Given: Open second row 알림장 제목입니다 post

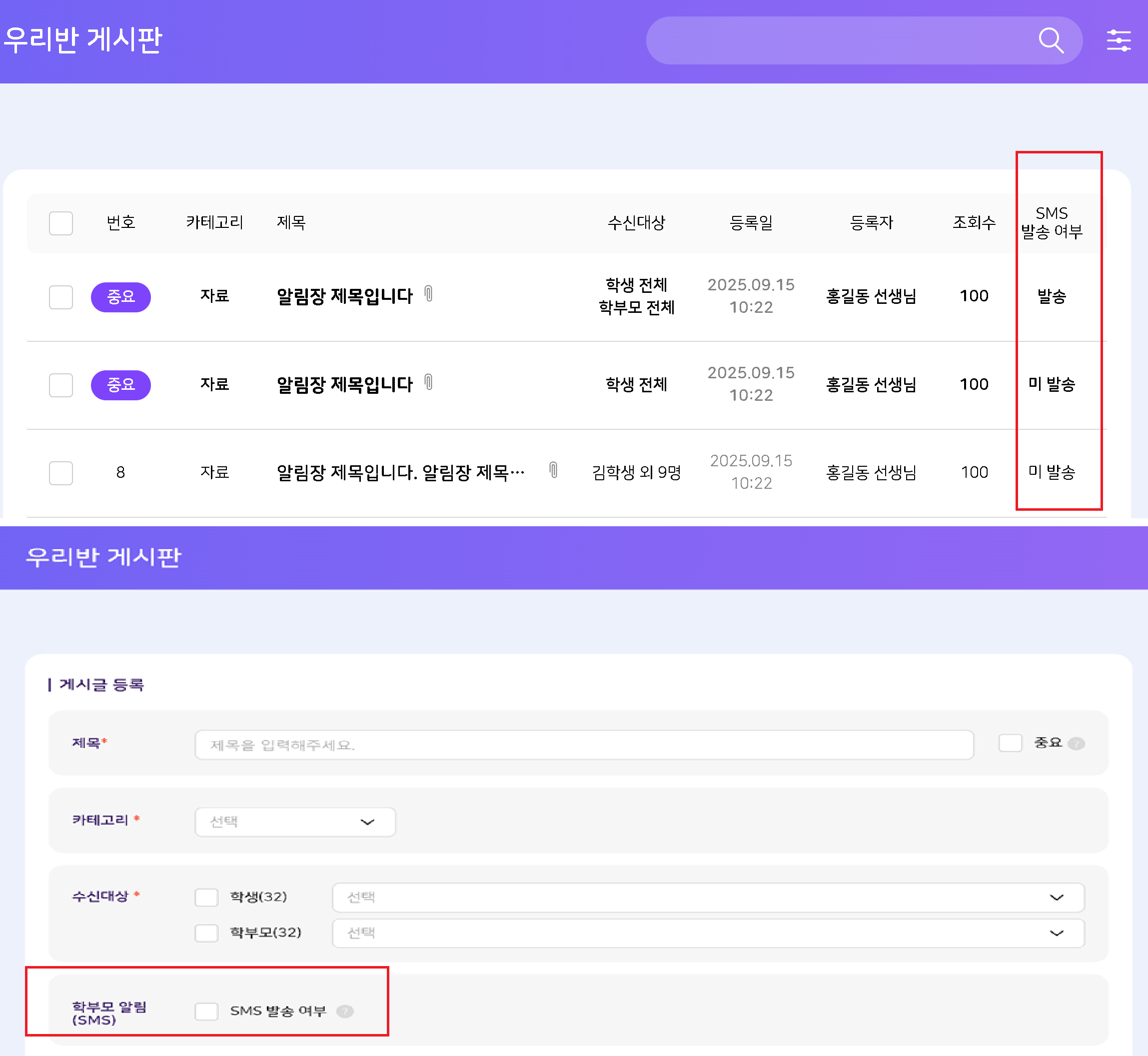Looking at the screenshot, I should click(344, 385).
